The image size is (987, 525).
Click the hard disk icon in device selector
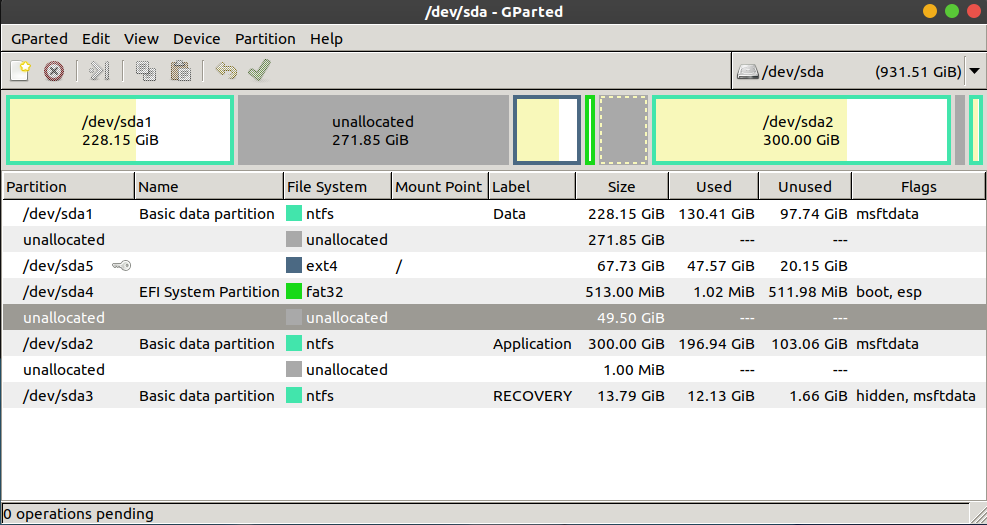point(748,72)
